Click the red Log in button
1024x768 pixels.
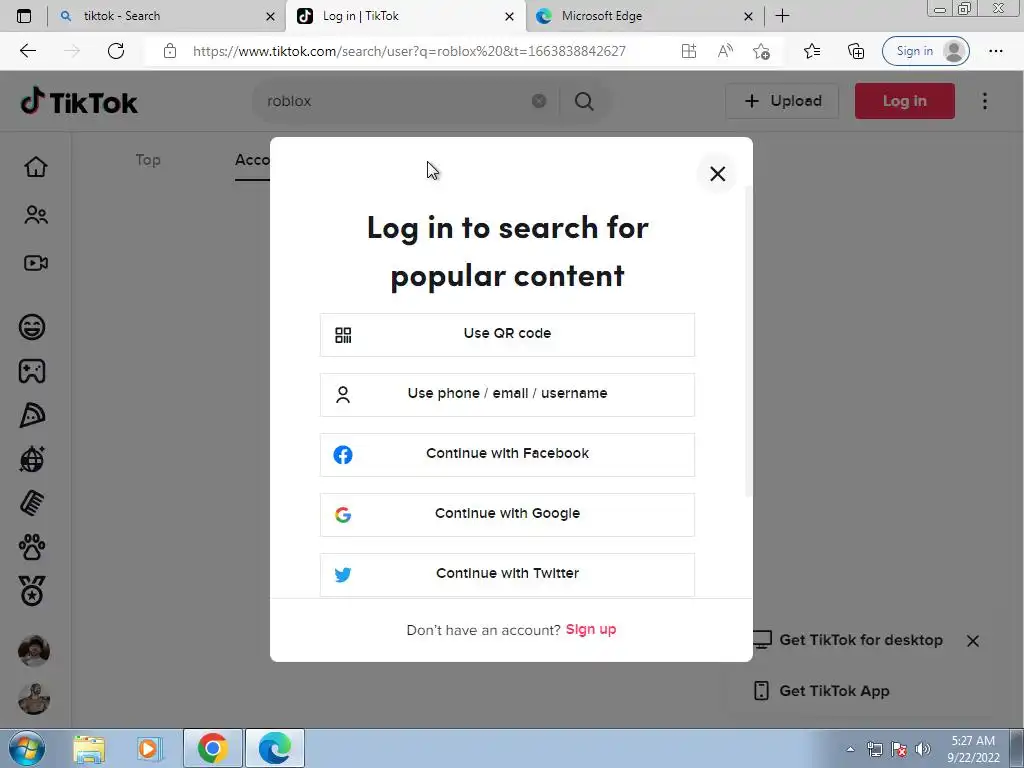904,101
